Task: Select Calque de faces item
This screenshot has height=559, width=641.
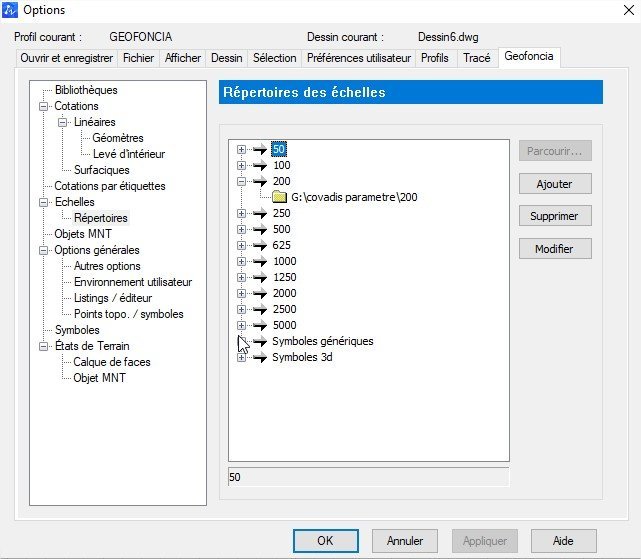Action: point(112,362)
